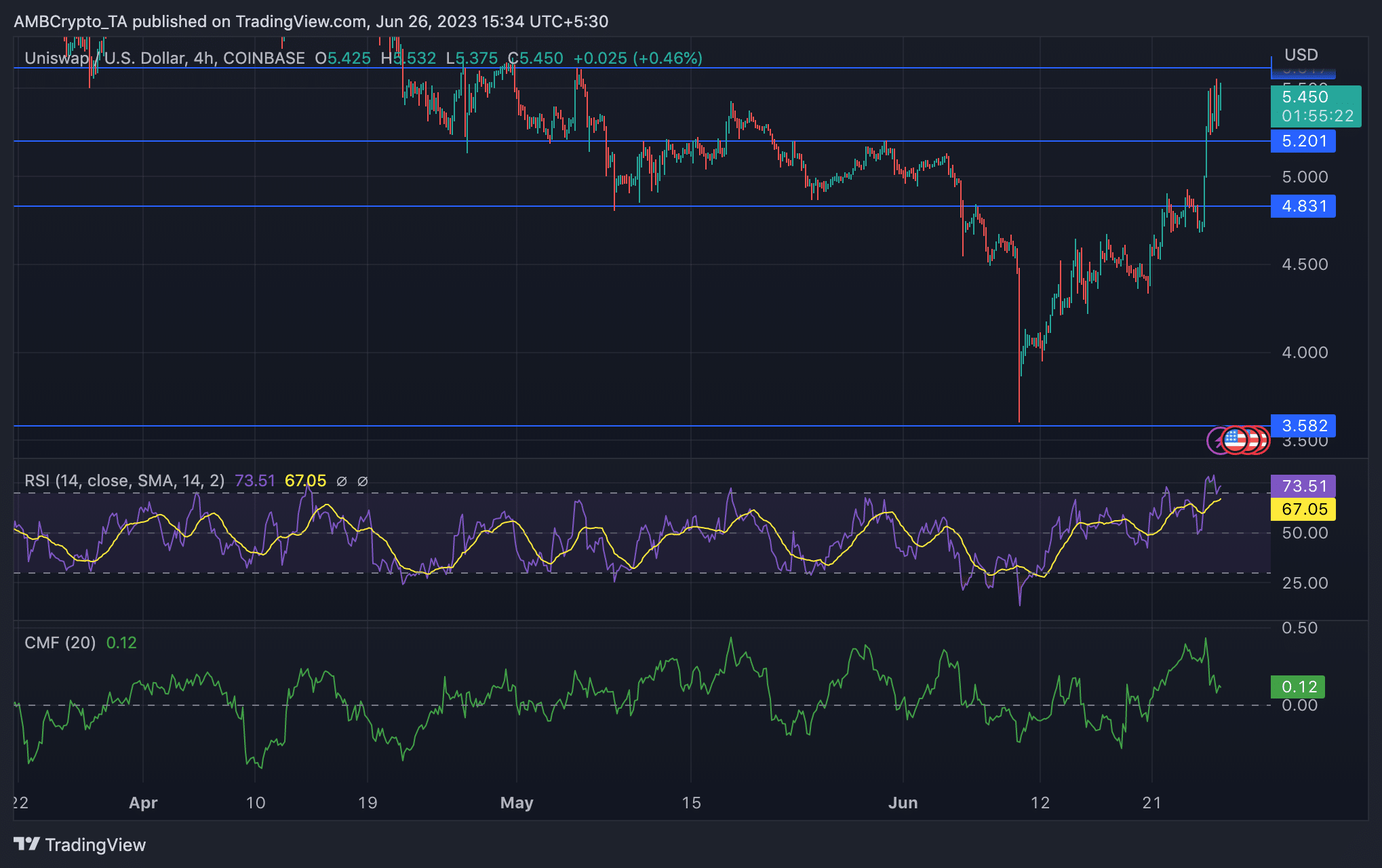Click the low price value L5.375
Screen dimensions: 1382x868
pyautogui.click(x=472, y=58)
